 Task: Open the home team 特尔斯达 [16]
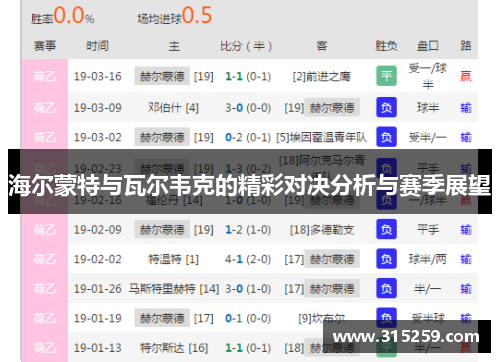(174, 348)
